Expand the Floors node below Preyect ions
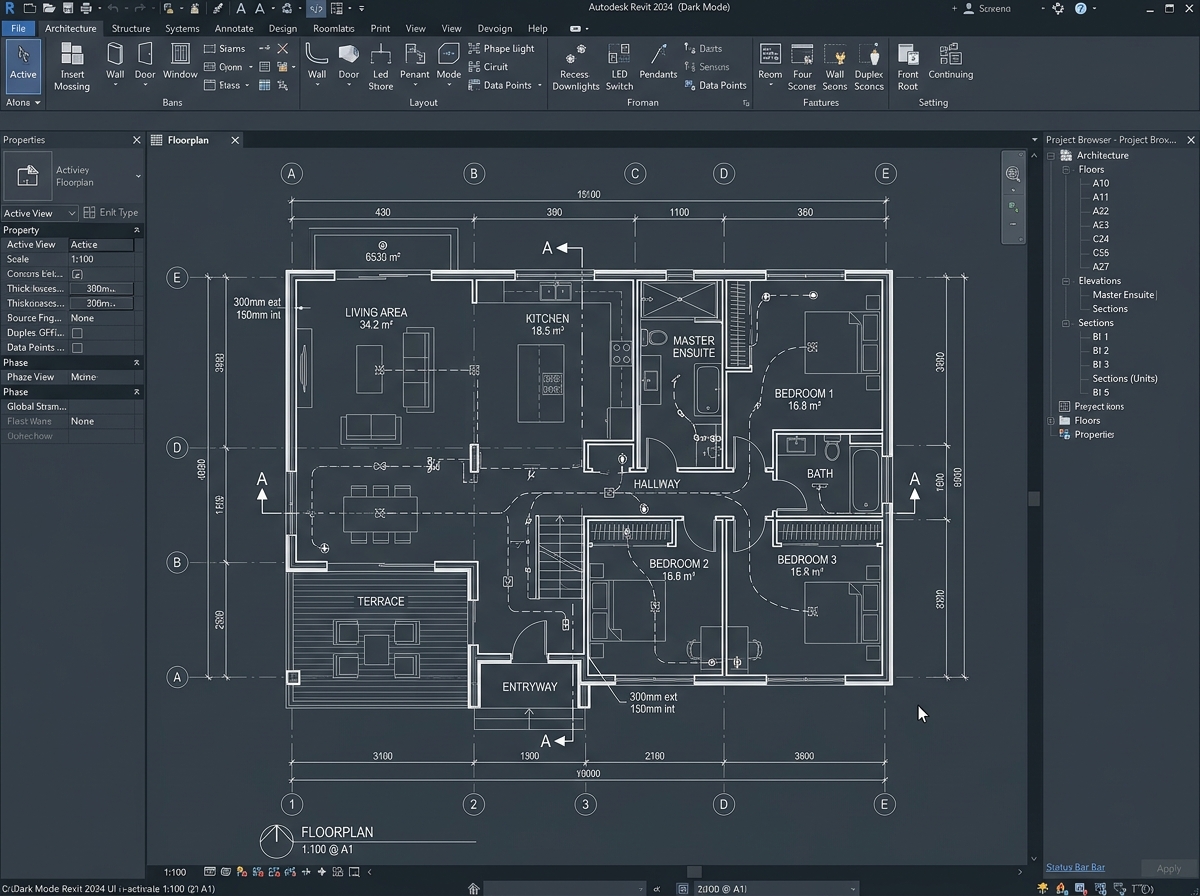 1052,421
